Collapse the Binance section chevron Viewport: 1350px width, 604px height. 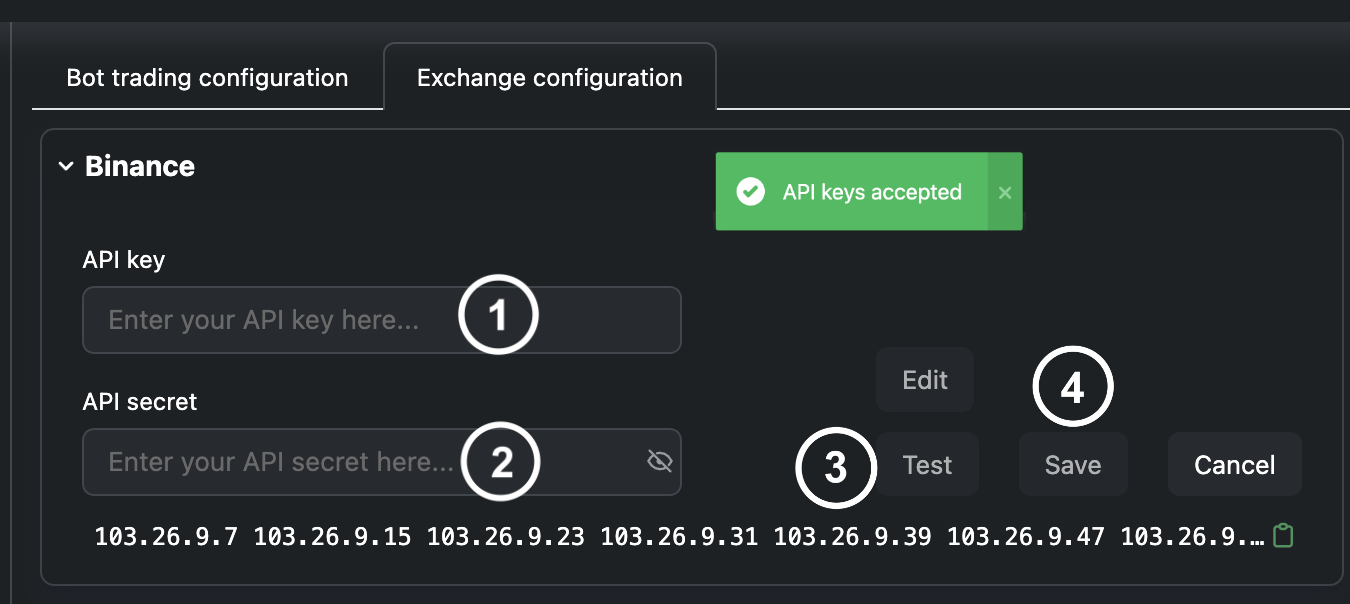tap(66, 166)
